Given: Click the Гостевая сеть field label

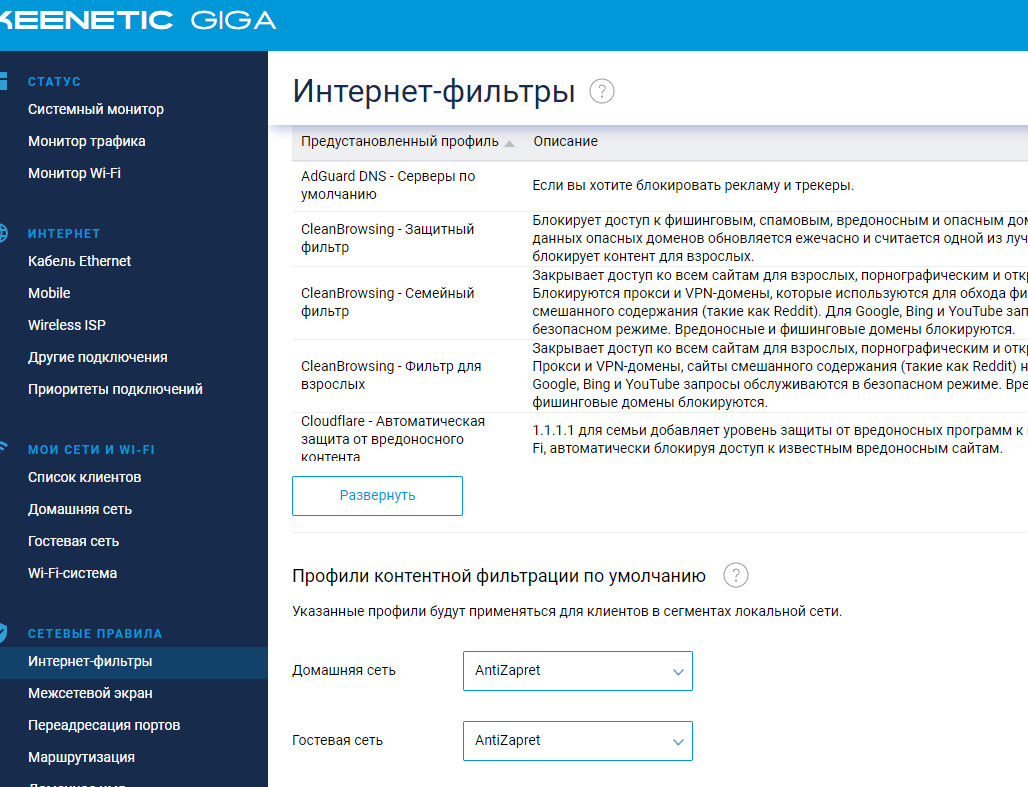Looking at the screenshot, I should pos(337,740).
